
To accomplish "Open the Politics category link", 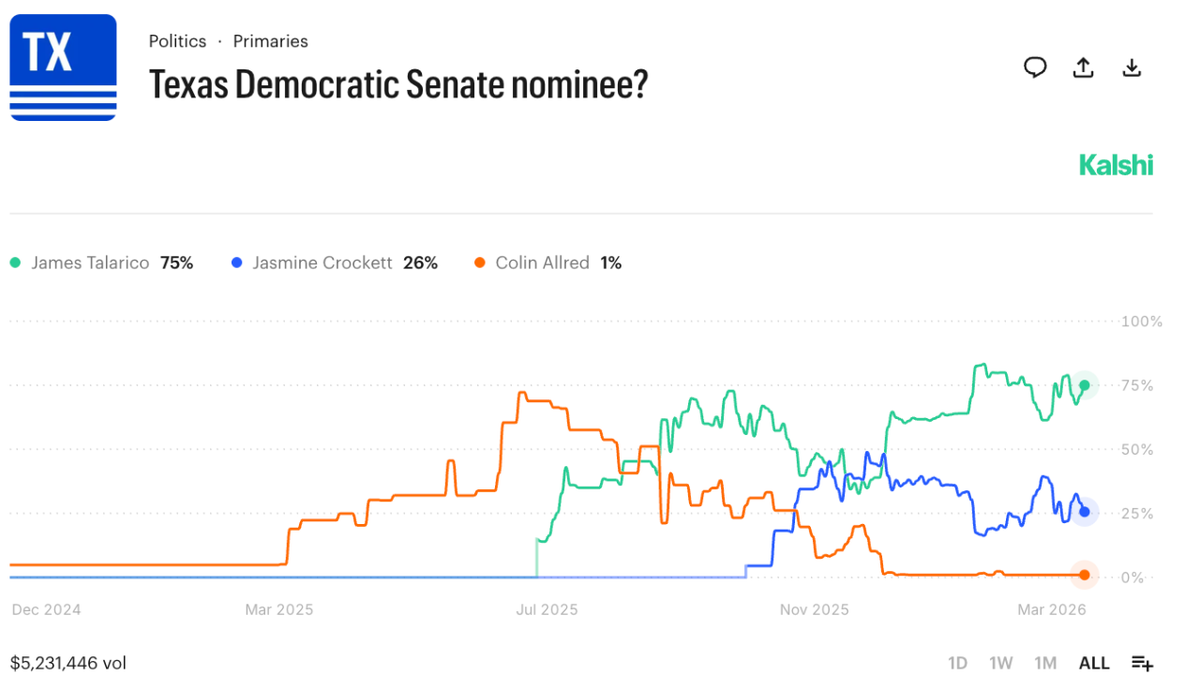I will coord(177,41).
